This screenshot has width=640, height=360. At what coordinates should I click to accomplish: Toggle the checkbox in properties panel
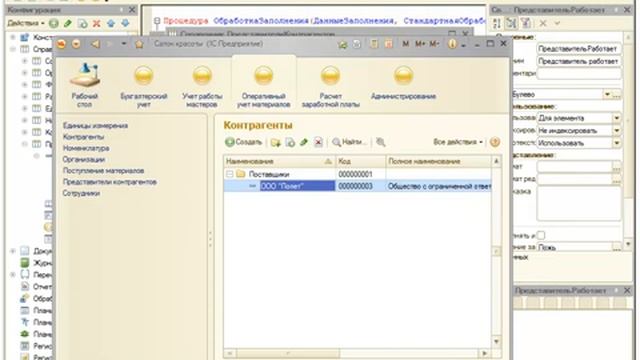(x=541, y=235)
